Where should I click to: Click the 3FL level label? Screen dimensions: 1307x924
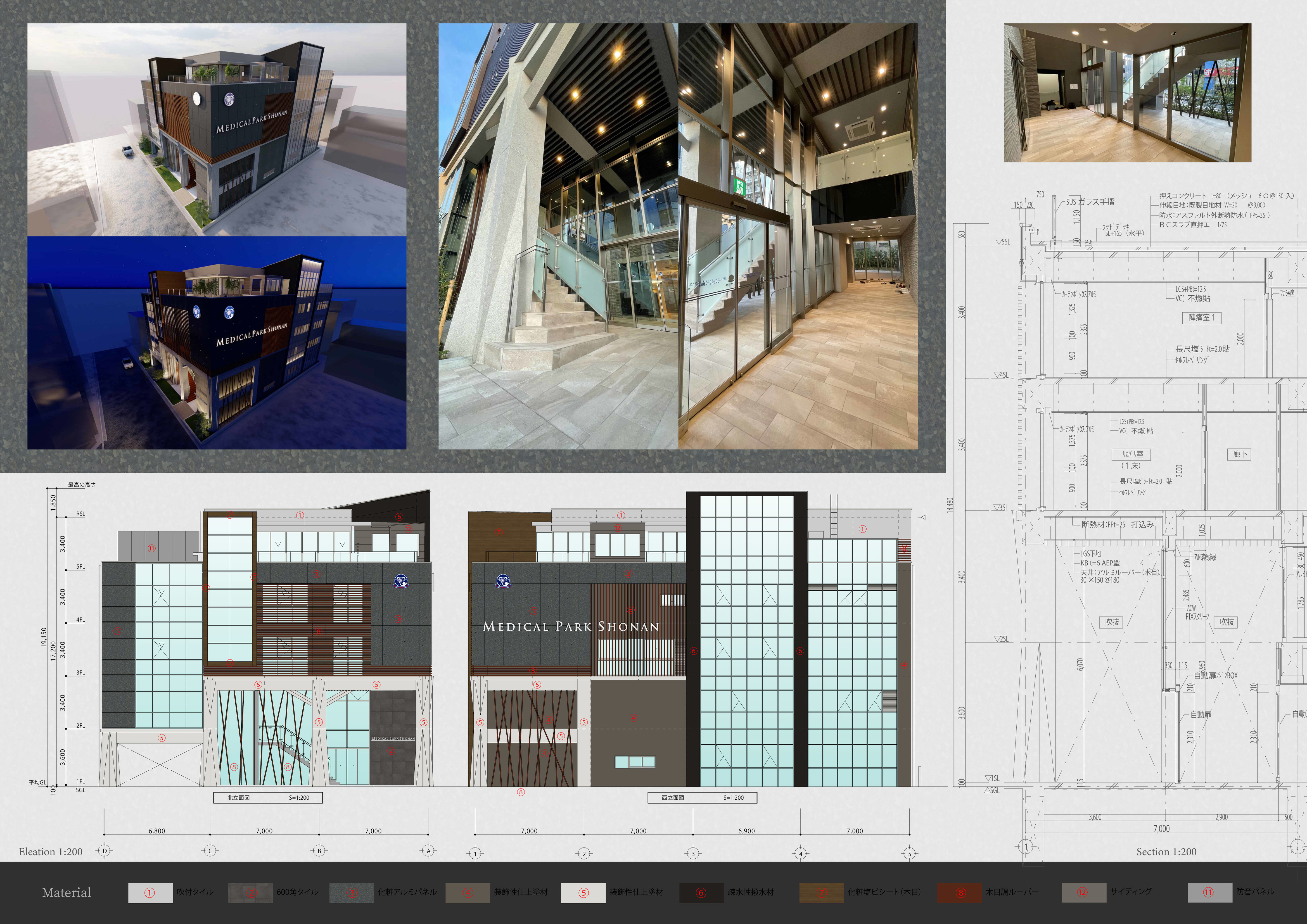[81, 673]
